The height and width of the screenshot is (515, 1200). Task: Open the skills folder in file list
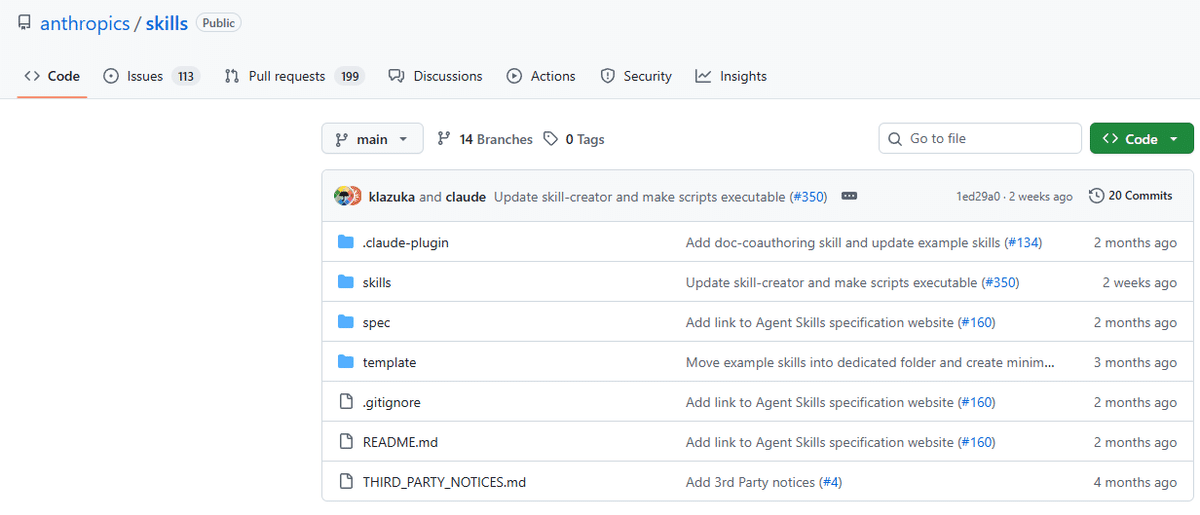(377, 283)
